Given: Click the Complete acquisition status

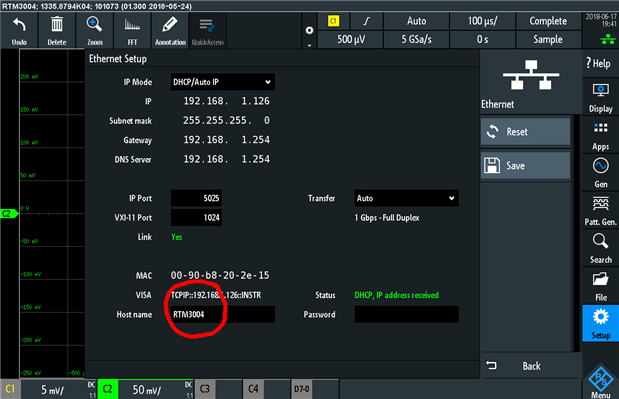Looking at the screenshot, I should click(548, 21).
